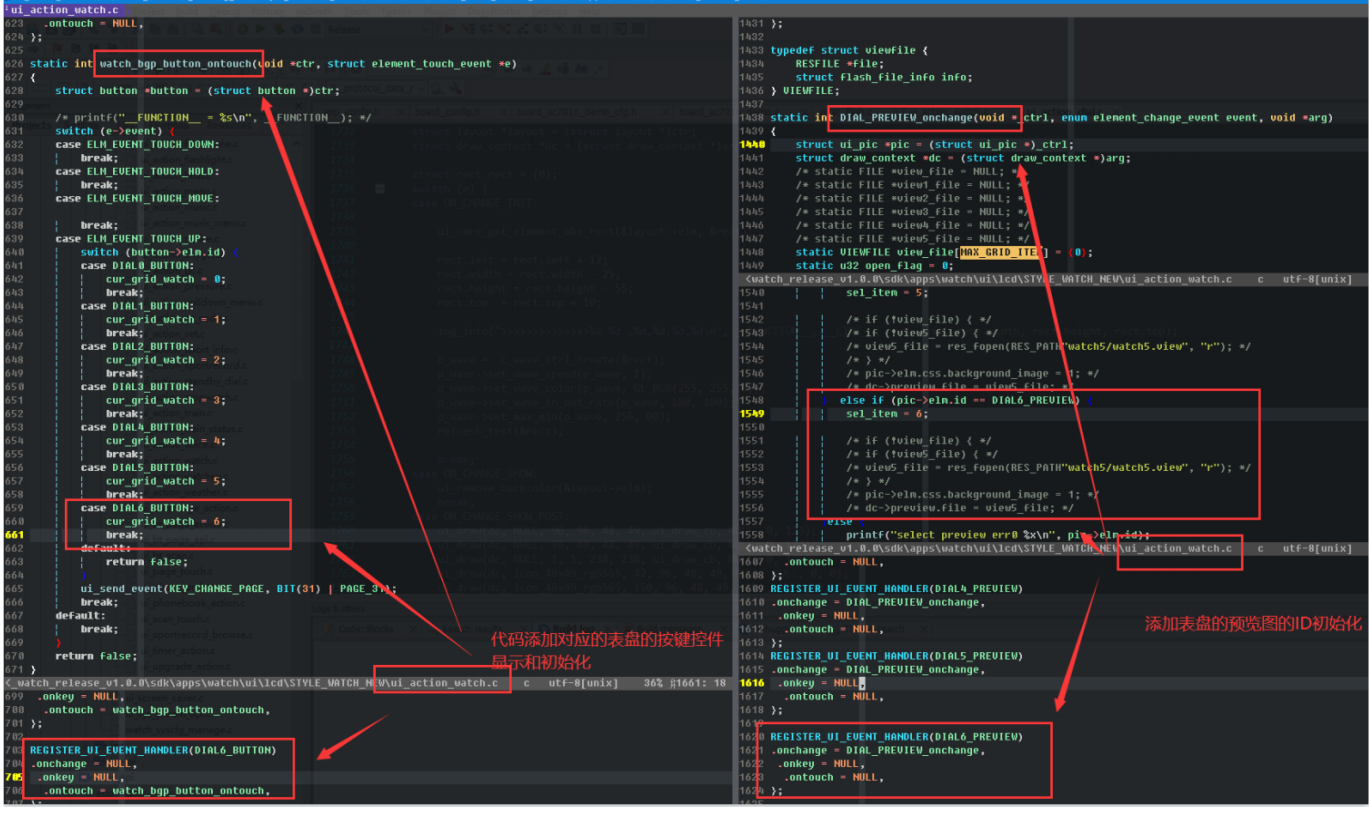
Task: Click 'case DIAL0_BUTTON:' line
Action: pos(137,266)
